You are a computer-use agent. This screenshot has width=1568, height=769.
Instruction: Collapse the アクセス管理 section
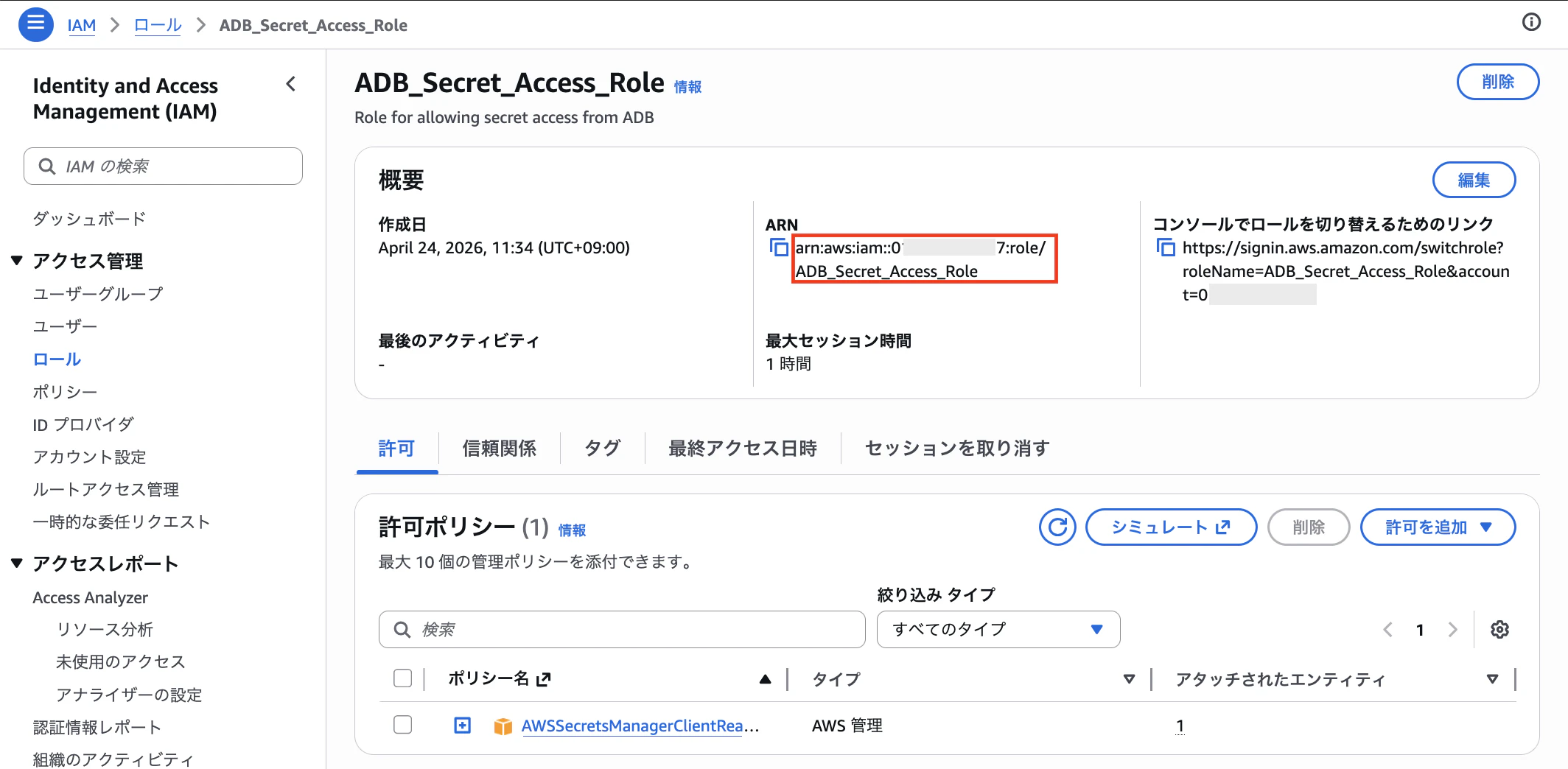tap(17, 261)
